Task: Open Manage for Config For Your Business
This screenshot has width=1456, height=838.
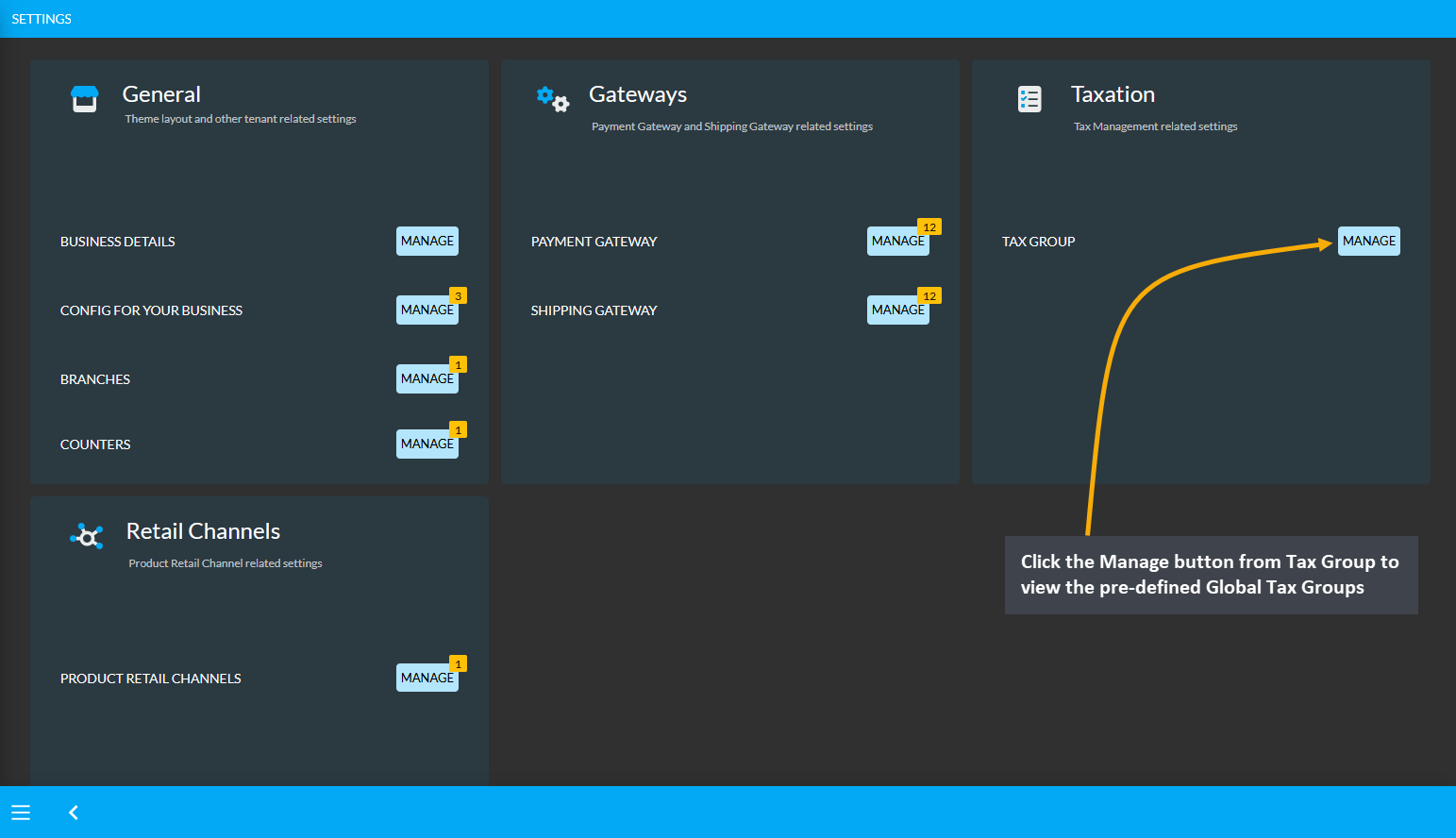Action: coord(427,310)
